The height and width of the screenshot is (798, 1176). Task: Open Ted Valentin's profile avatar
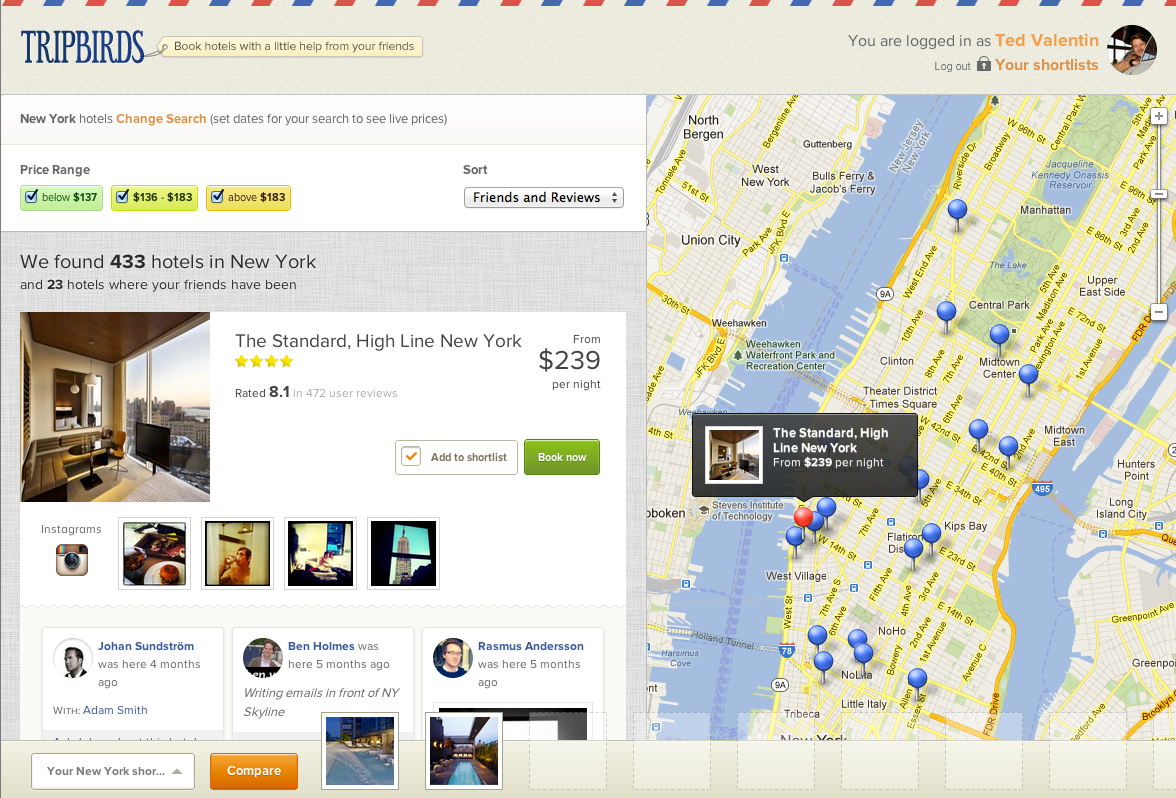coord(1132,50)
